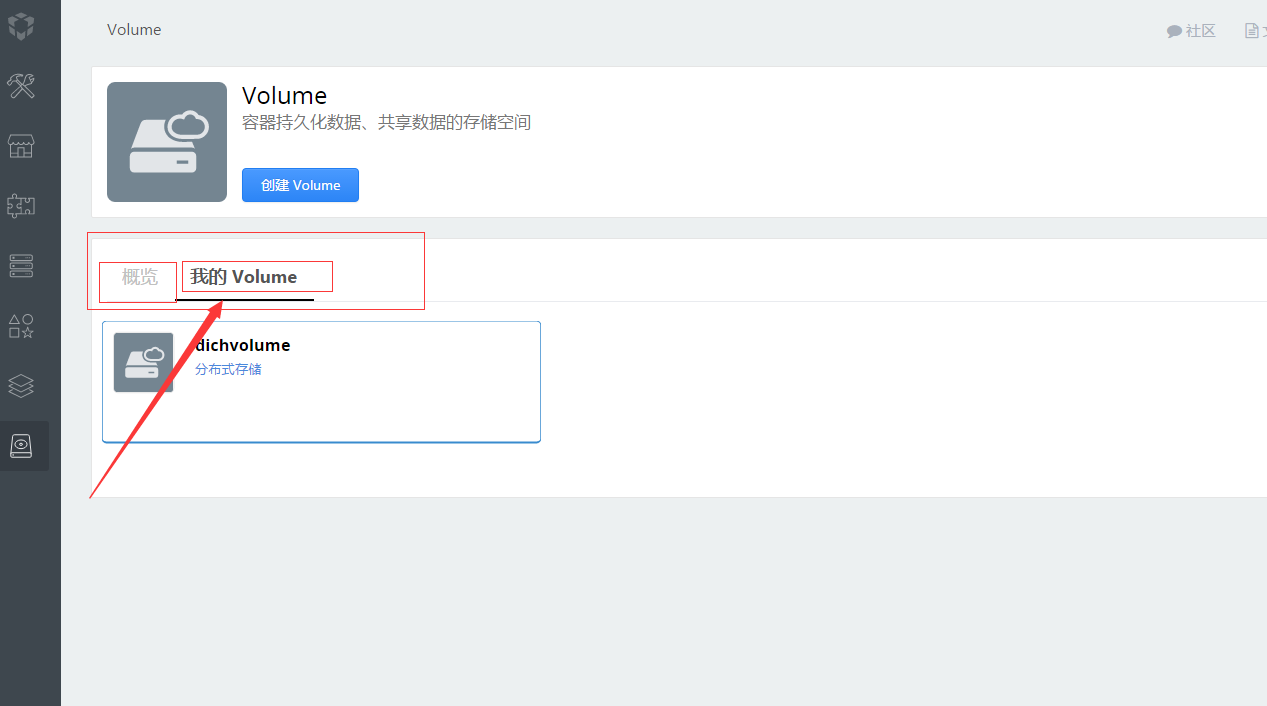
Task: Click the Volume heading title text
Action: coord(284,96)
